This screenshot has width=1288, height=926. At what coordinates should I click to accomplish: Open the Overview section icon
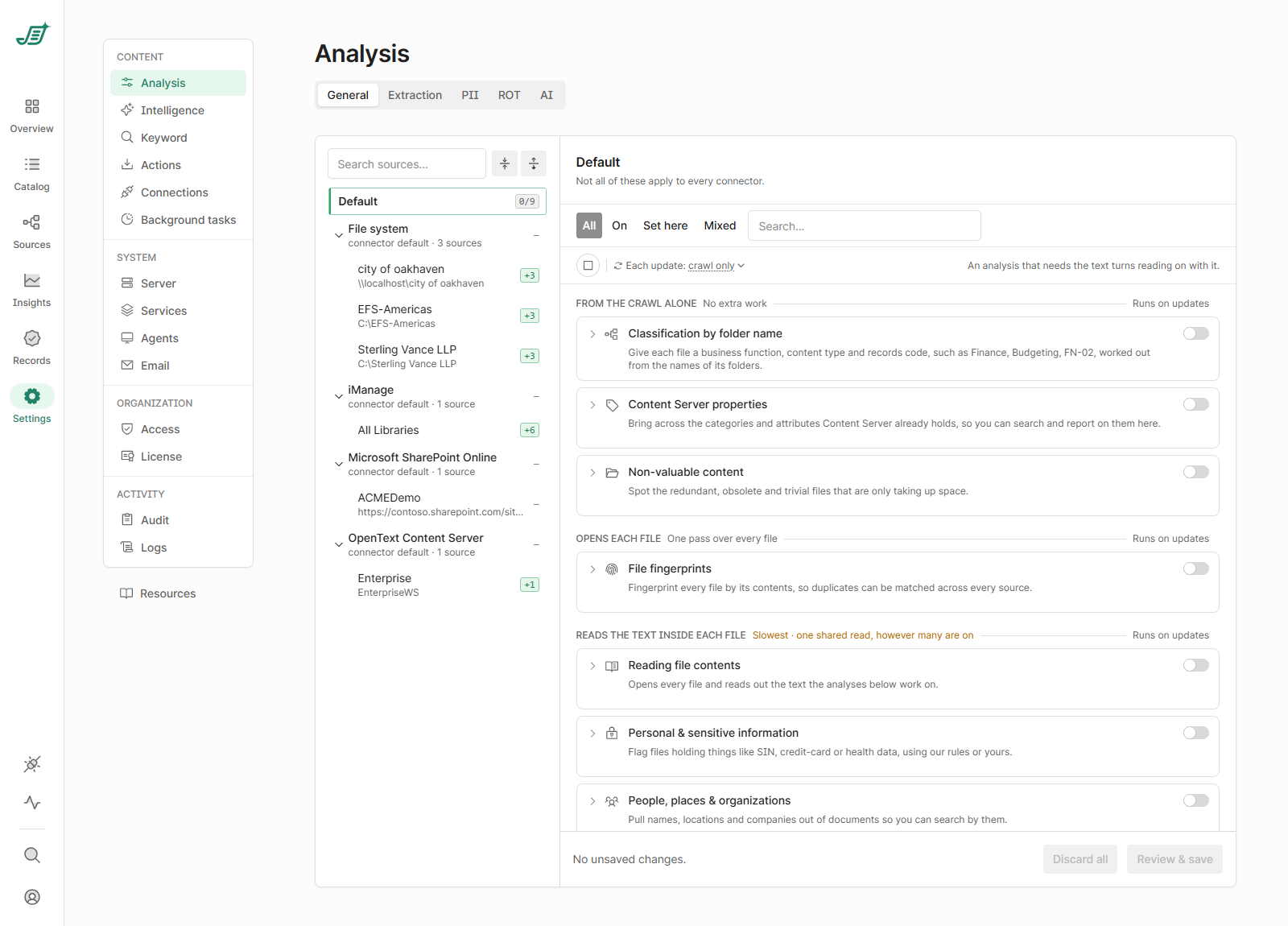31,106
